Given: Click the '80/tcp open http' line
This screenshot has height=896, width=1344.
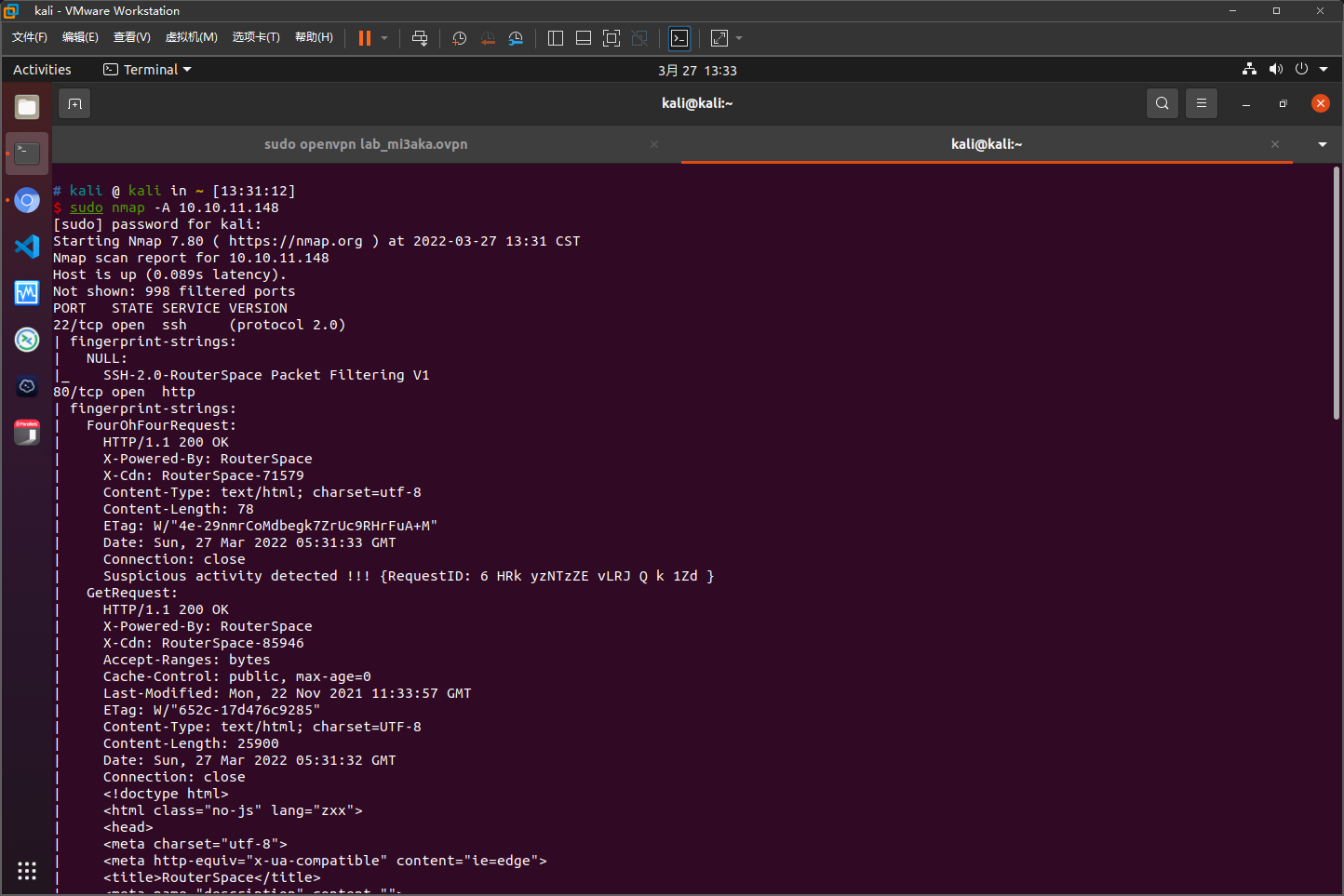Looking at the screenshot, I should click(x=124, y=392).
